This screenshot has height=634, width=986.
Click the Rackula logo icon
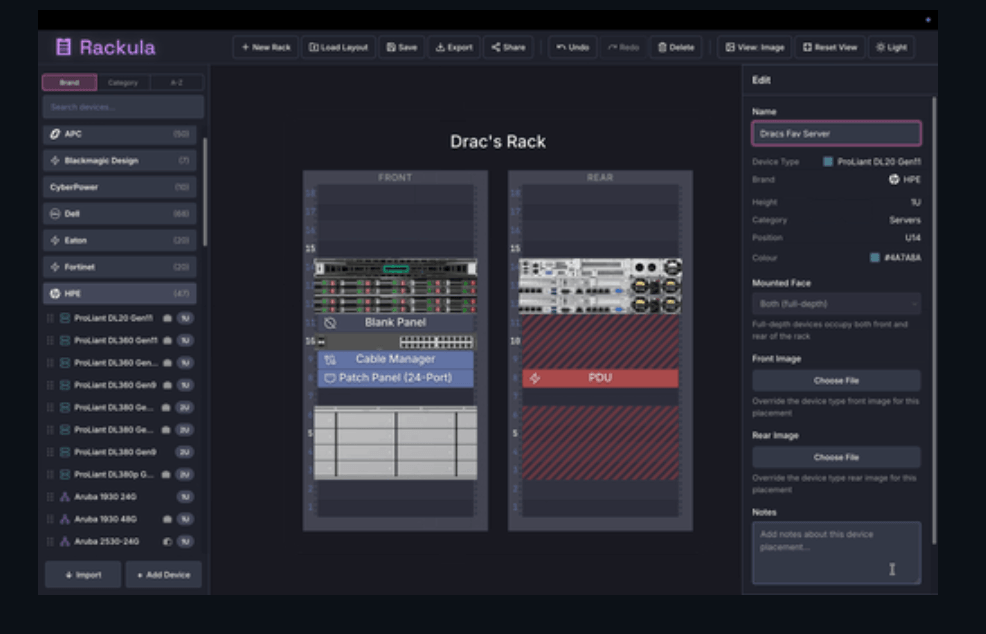coord(64,47)
